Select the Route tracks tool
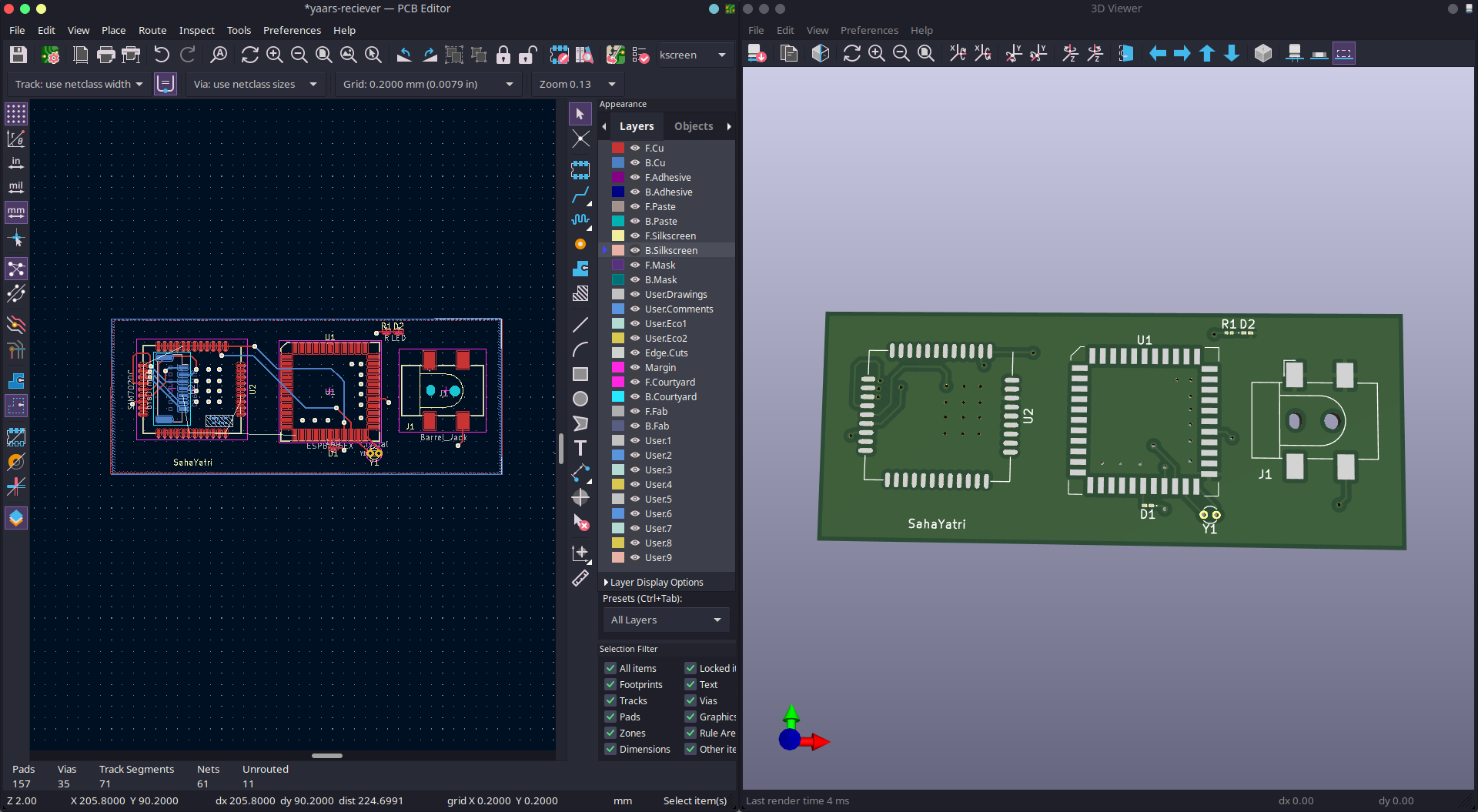 click(580, 195)
